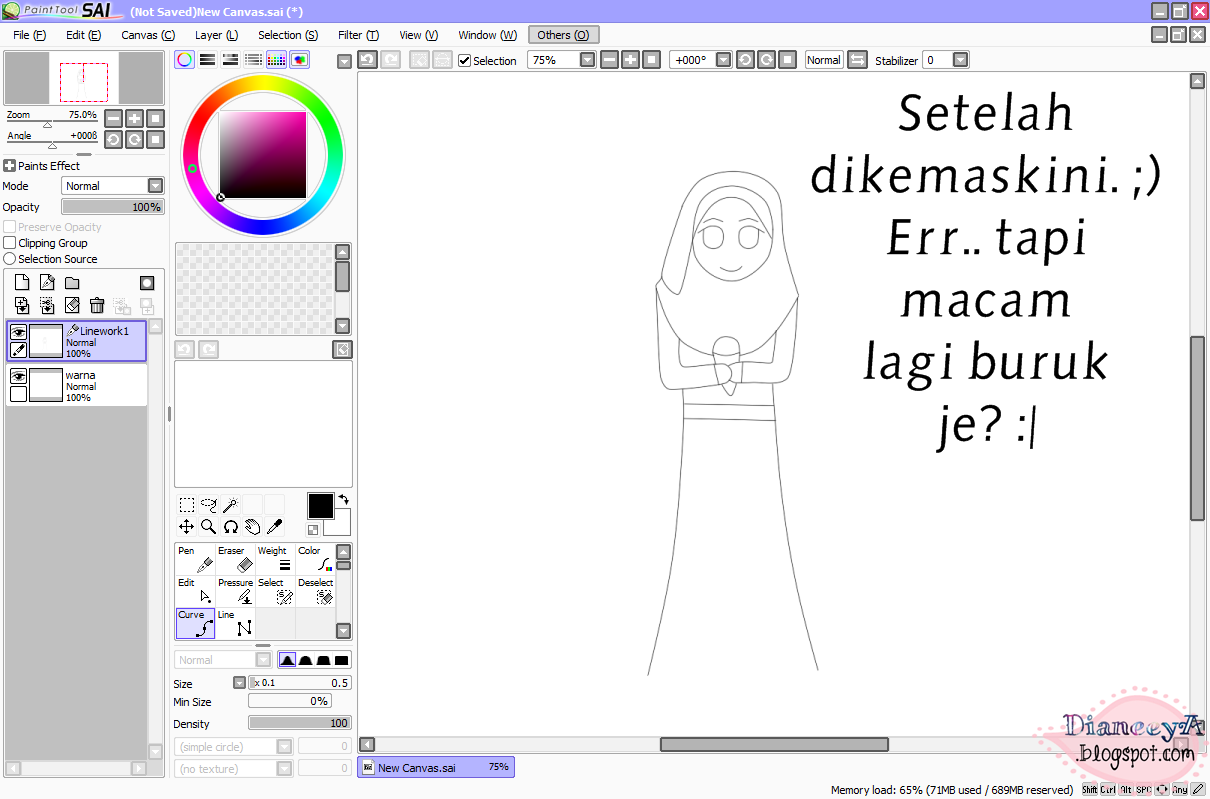Image resolution: width=1210 pixels, height=799 pixels.
Task: Toggle the swatches panel
Action: 277,59
